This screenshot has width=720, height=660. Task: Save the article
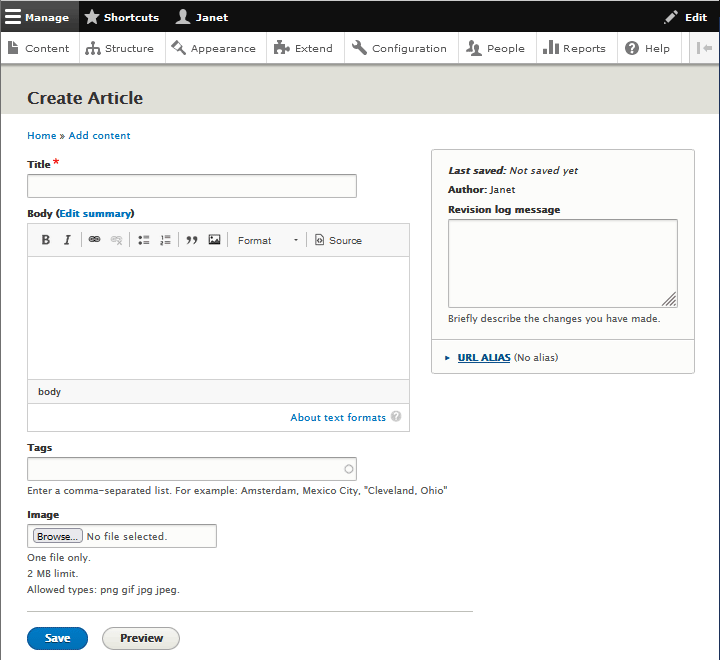[x=57, y=638]
